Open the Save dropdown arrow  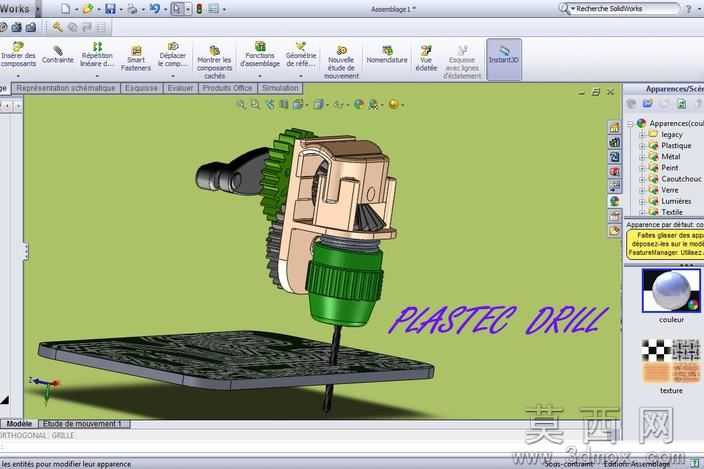pyautogui.click(x=121, y=9)
